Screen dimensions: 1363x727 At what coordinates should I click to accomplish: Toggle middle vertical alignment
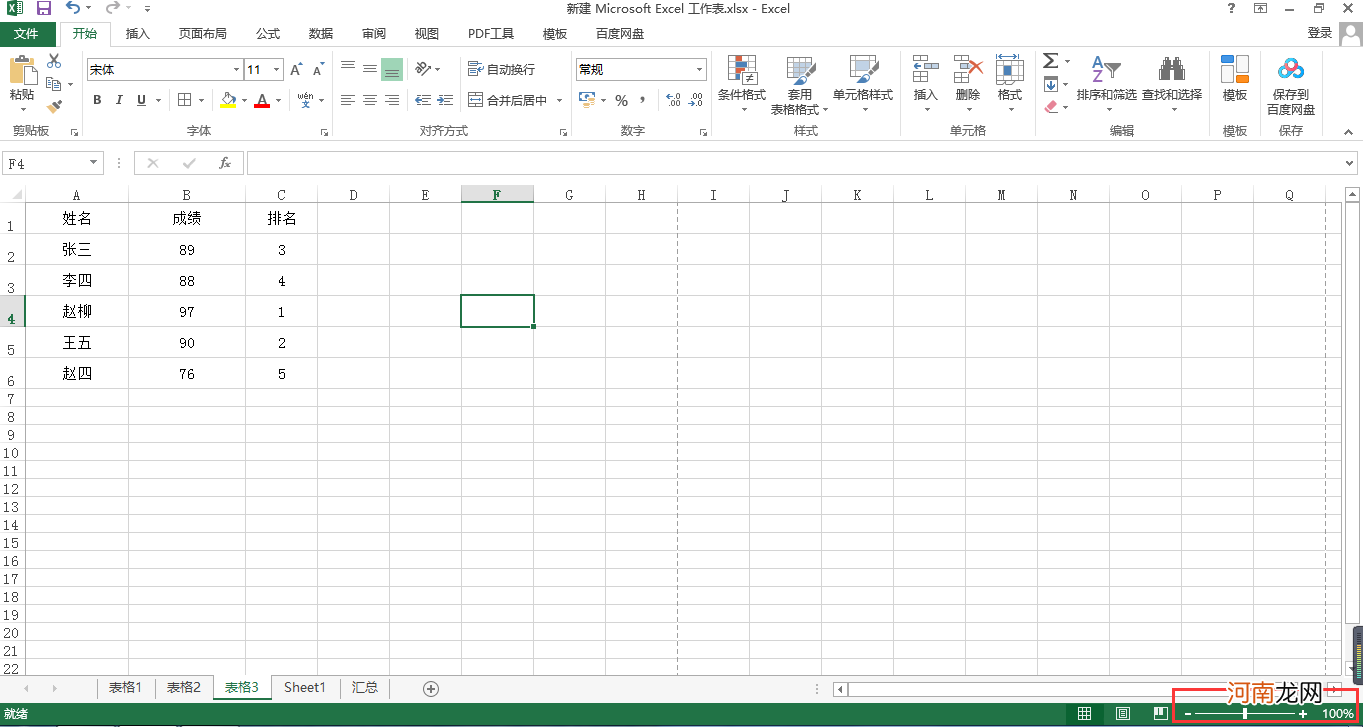[x=370, y=69]
